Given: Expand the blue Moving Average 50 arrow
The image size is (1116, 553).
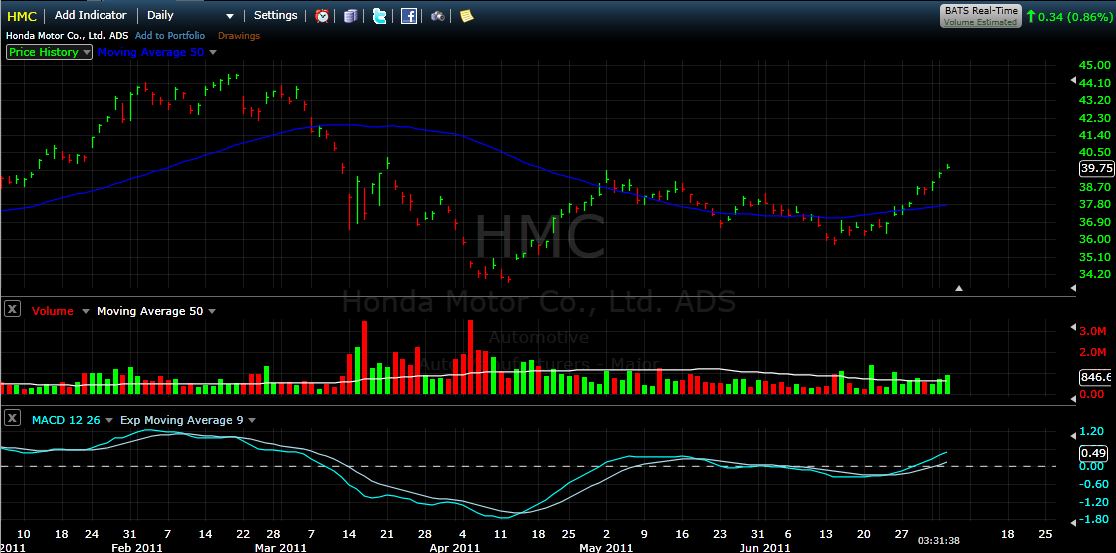Looking at the screenshot, I should point(213,53).
